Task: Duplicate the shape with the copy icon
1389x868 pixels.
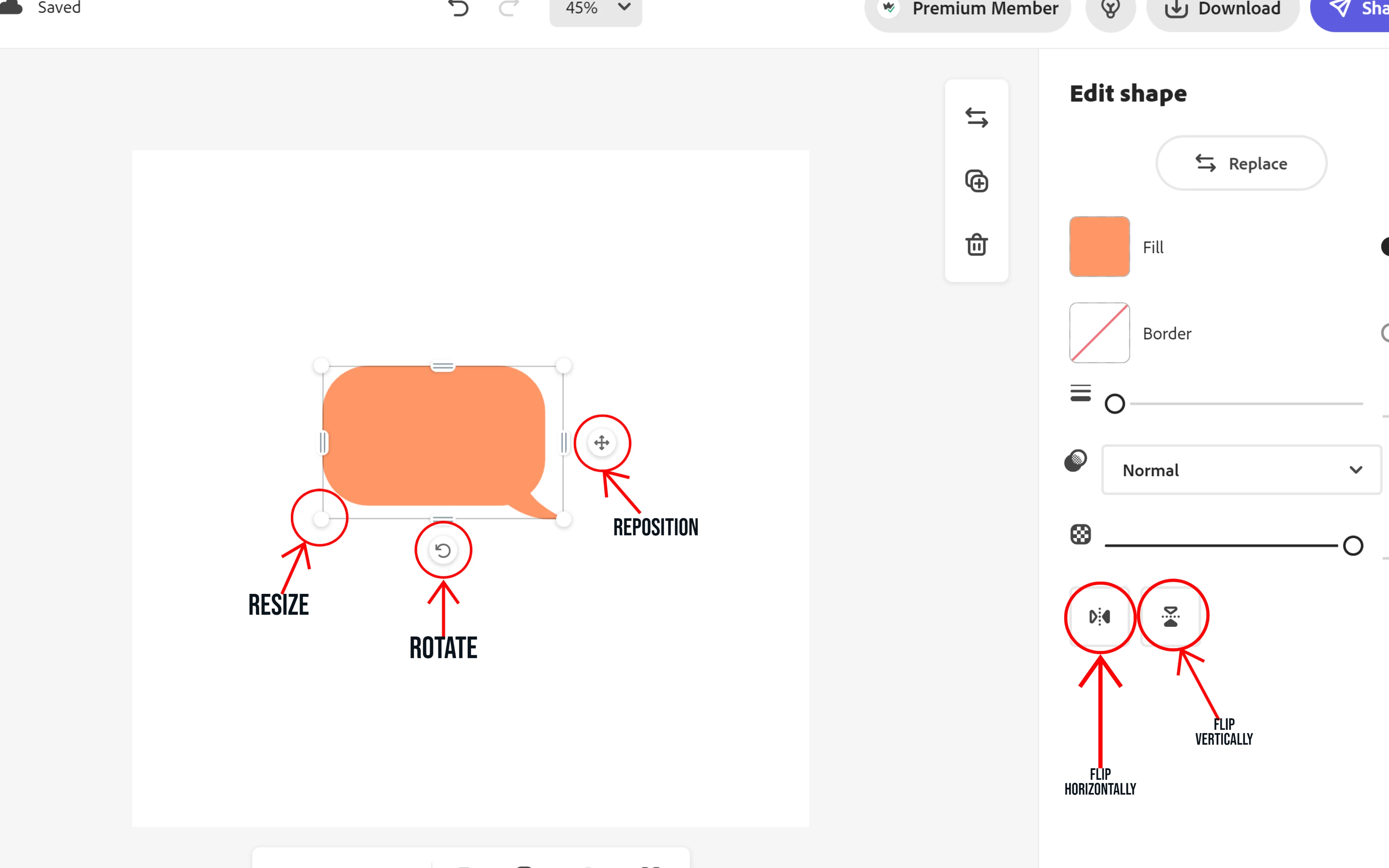Action: click(976, 182)
